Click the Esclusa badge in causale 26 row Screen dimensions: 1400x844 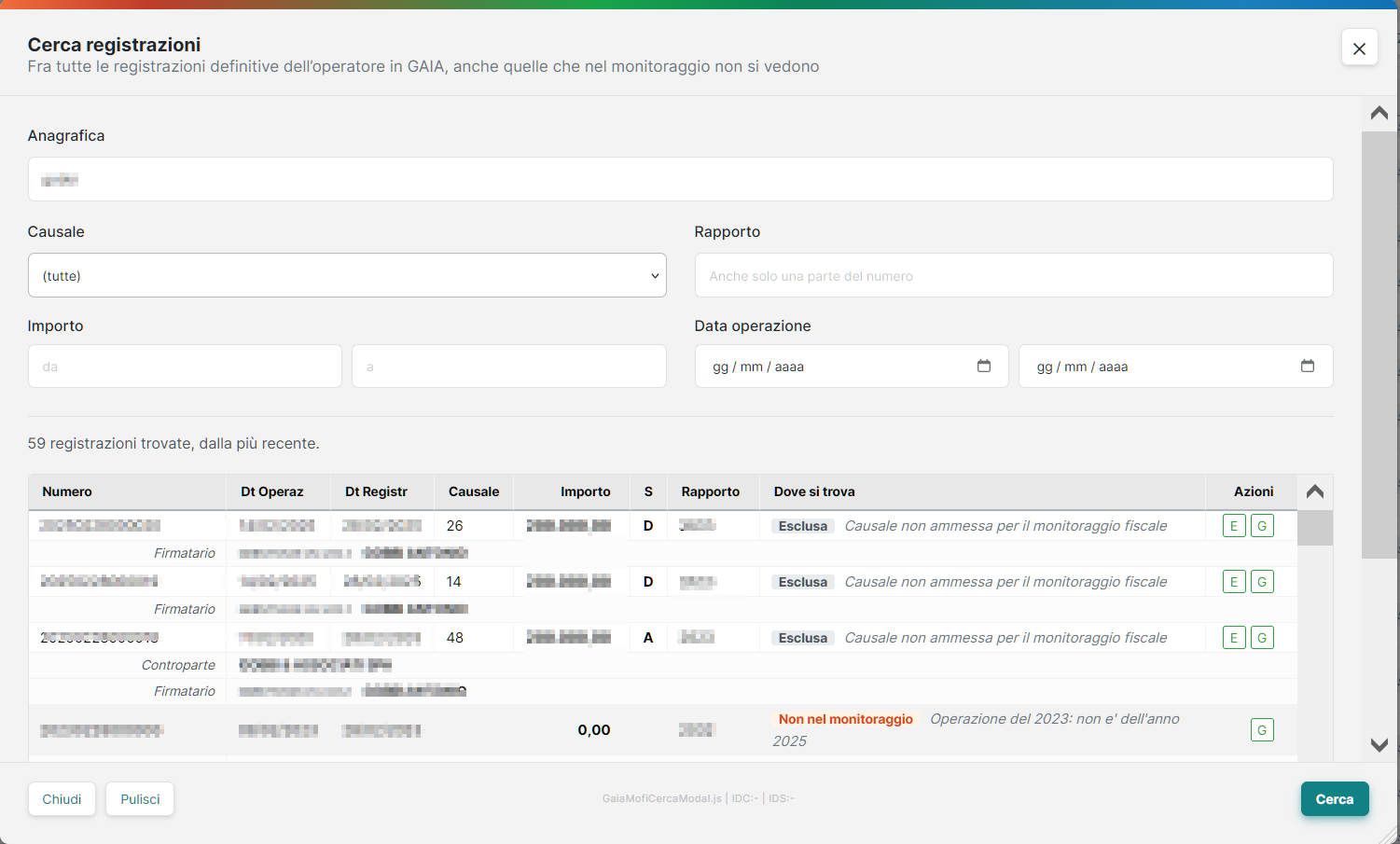tap(803, 526)
